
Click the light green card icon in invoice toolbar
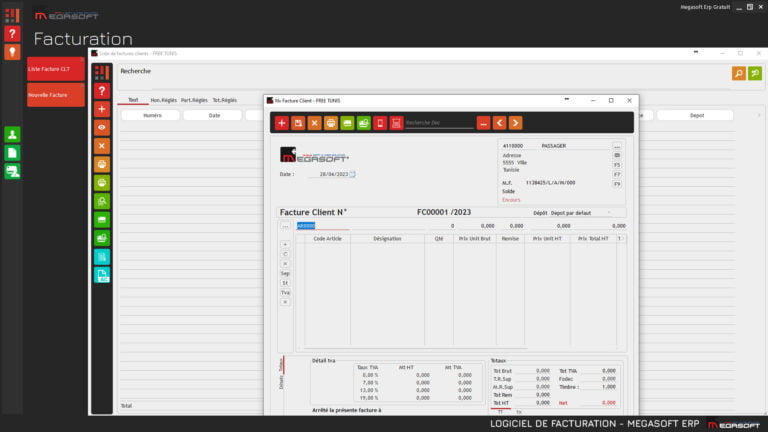point(347,123)
